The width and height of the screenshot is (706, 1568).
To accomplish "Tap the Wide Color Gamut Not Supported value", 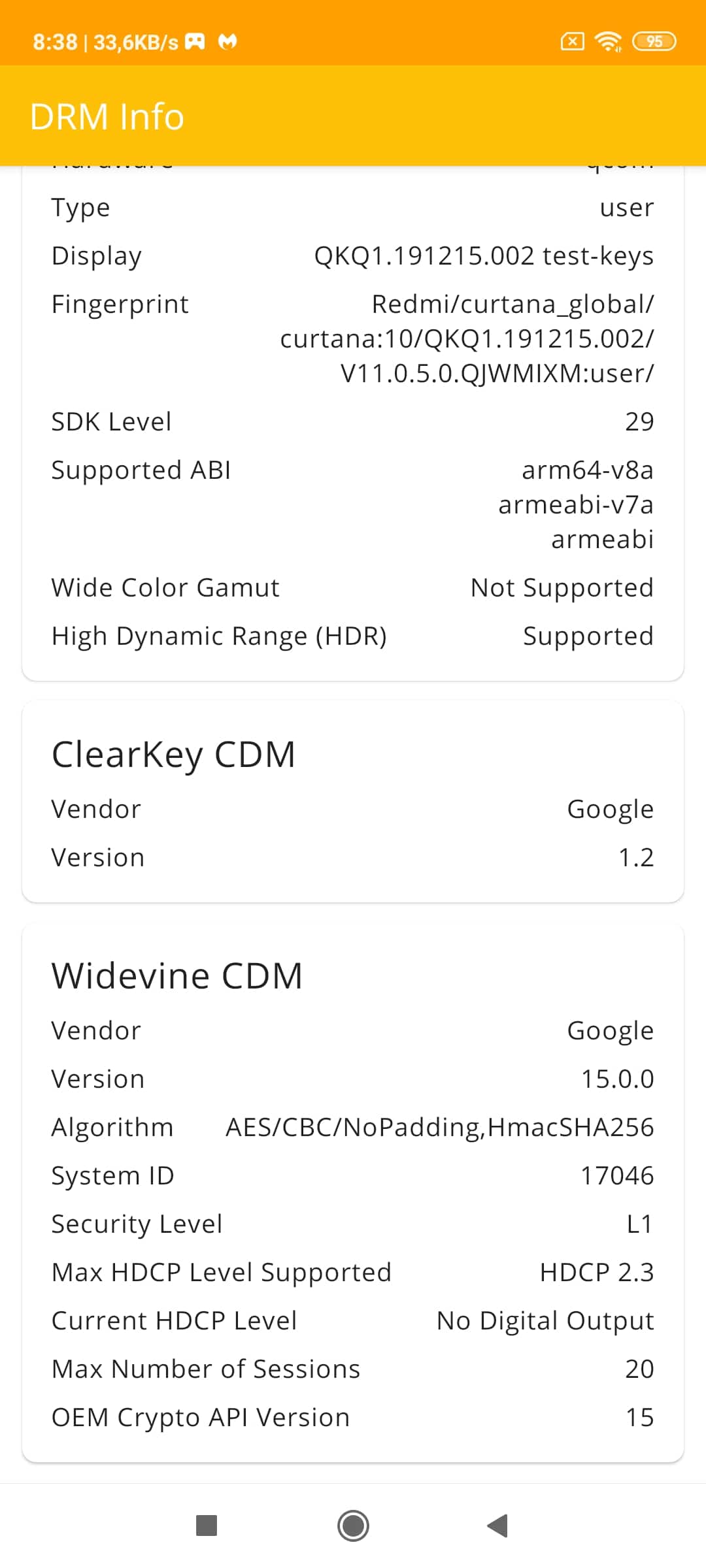I will coord(562,587).
